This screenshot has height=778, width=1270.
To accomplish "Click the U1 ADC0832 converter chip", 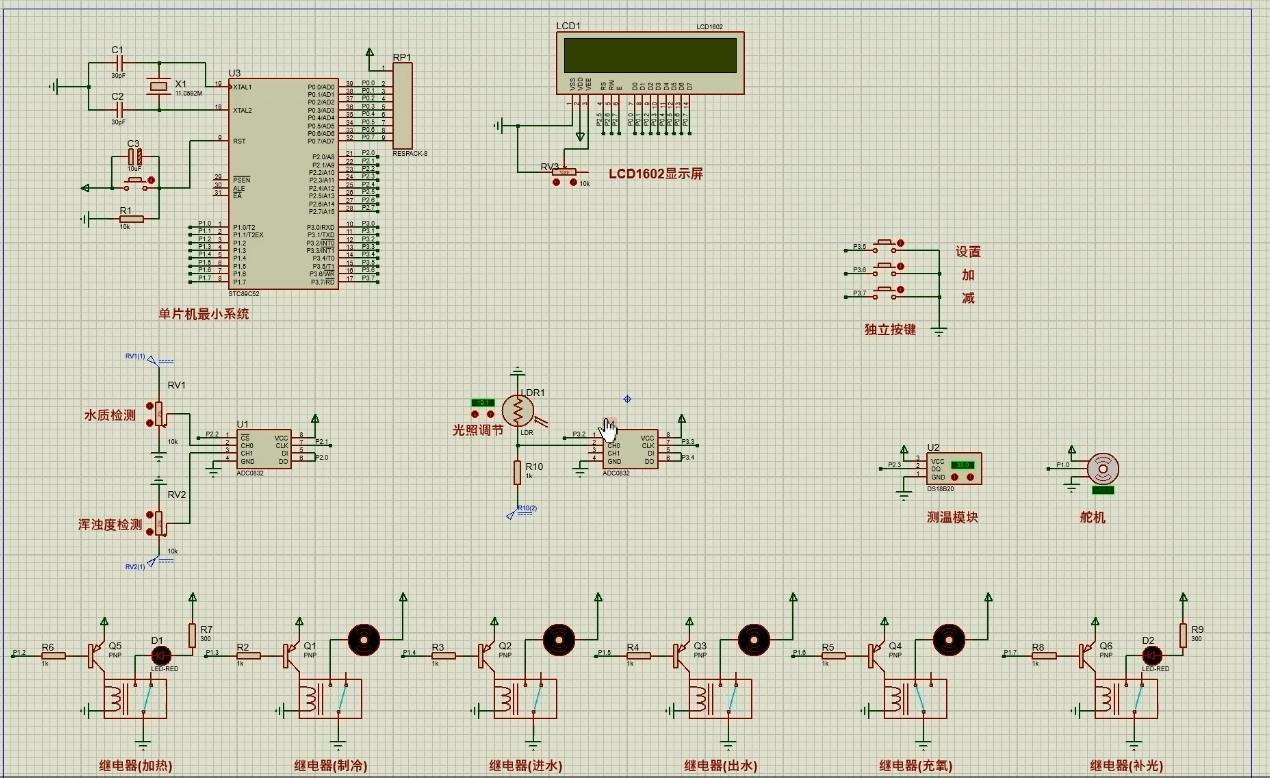I will [264, 449].
